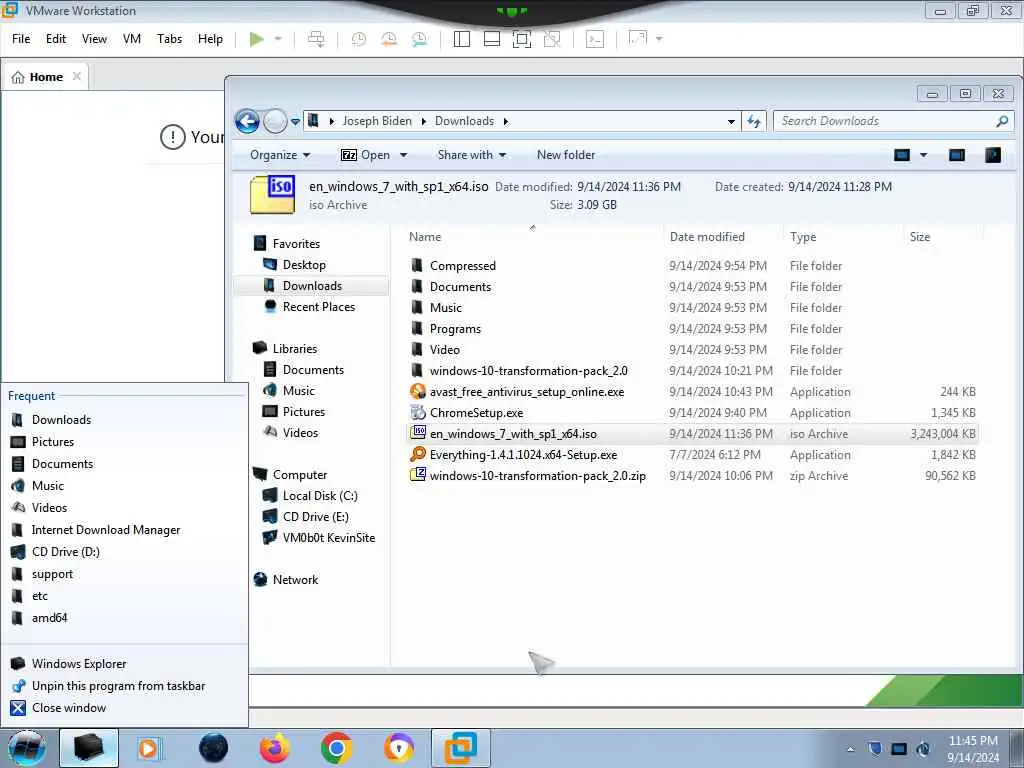Screen dimensions: 1024x768
Task: Click the stretch guest display icon
Action: [x=637, y=39]
